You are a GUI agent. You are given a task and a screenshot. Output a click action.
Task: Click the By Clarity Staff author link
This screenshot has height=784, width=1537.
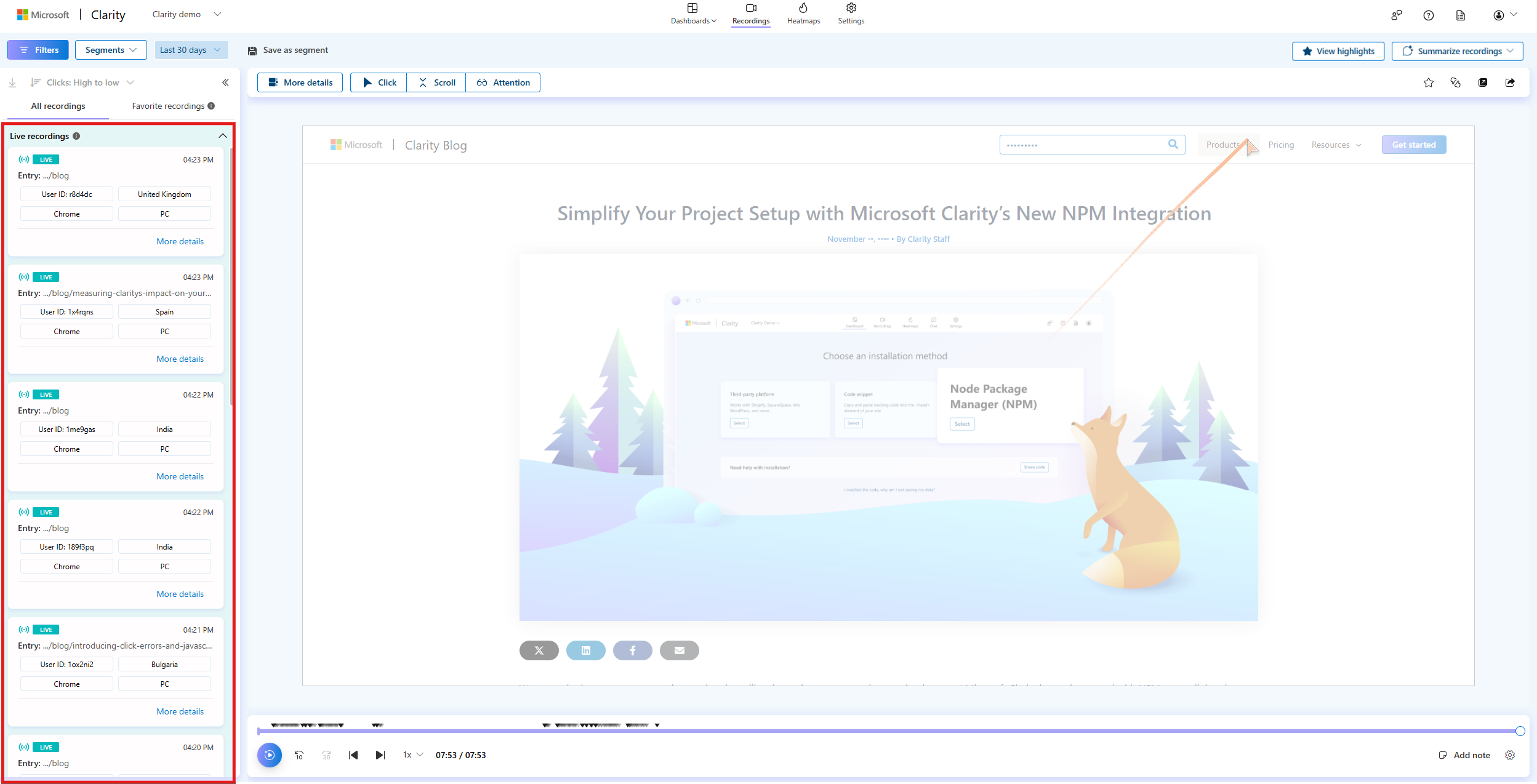point(923,239)
